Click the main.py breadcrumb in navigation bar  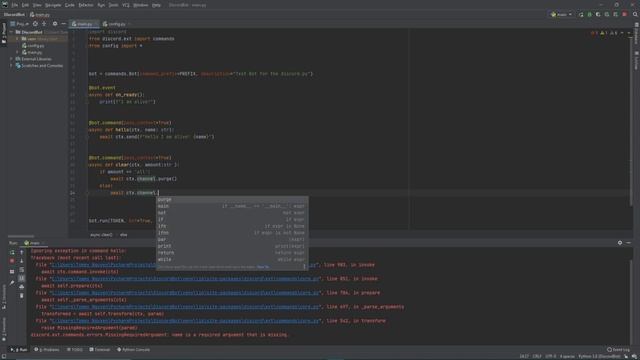[x=40, y=15]
